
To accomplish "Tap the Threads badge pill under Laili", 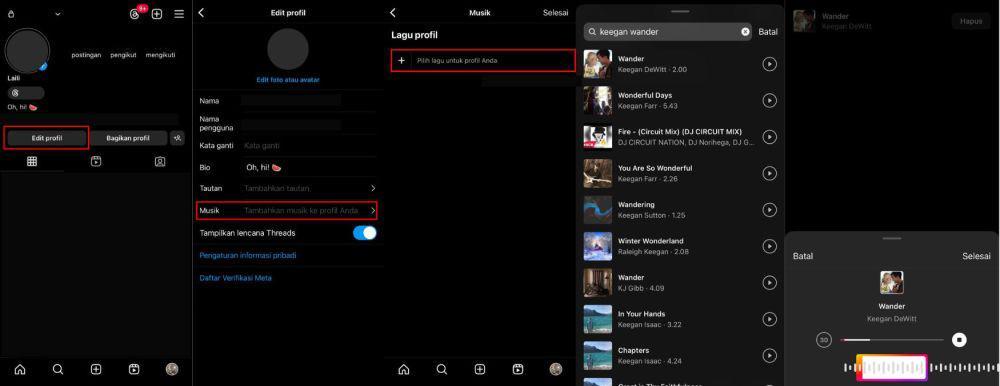I will [26, 93].
